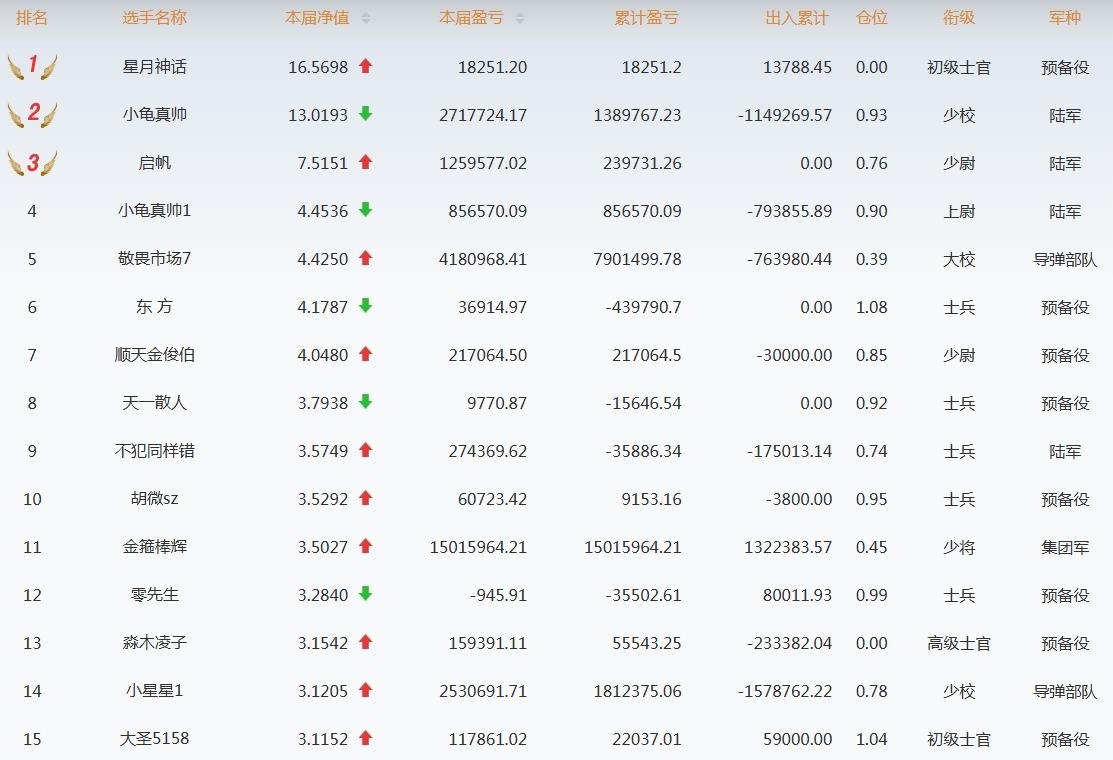Select deposit total -1149269.57

[784, 115]
